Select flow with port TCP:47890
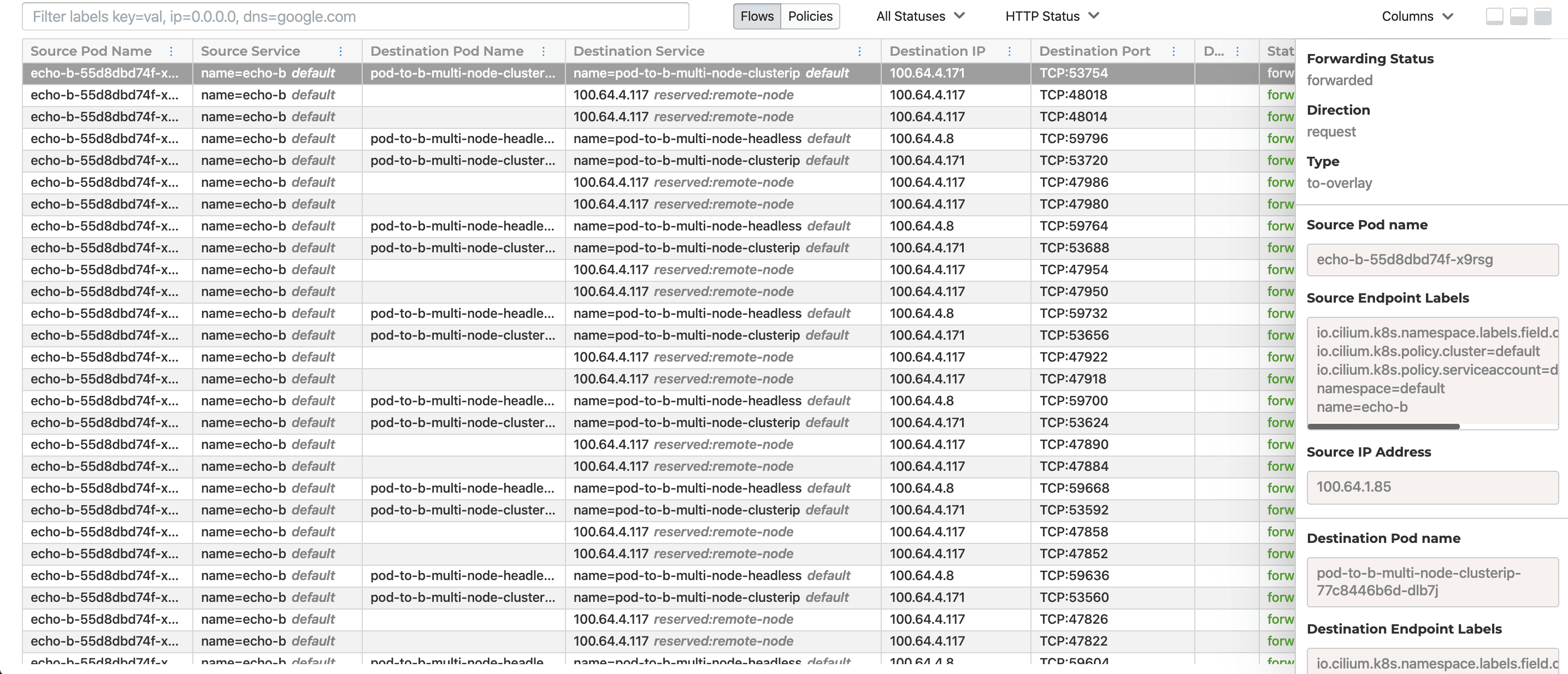The height and width of the screenshot is (674, 1568). pos(658,445)
